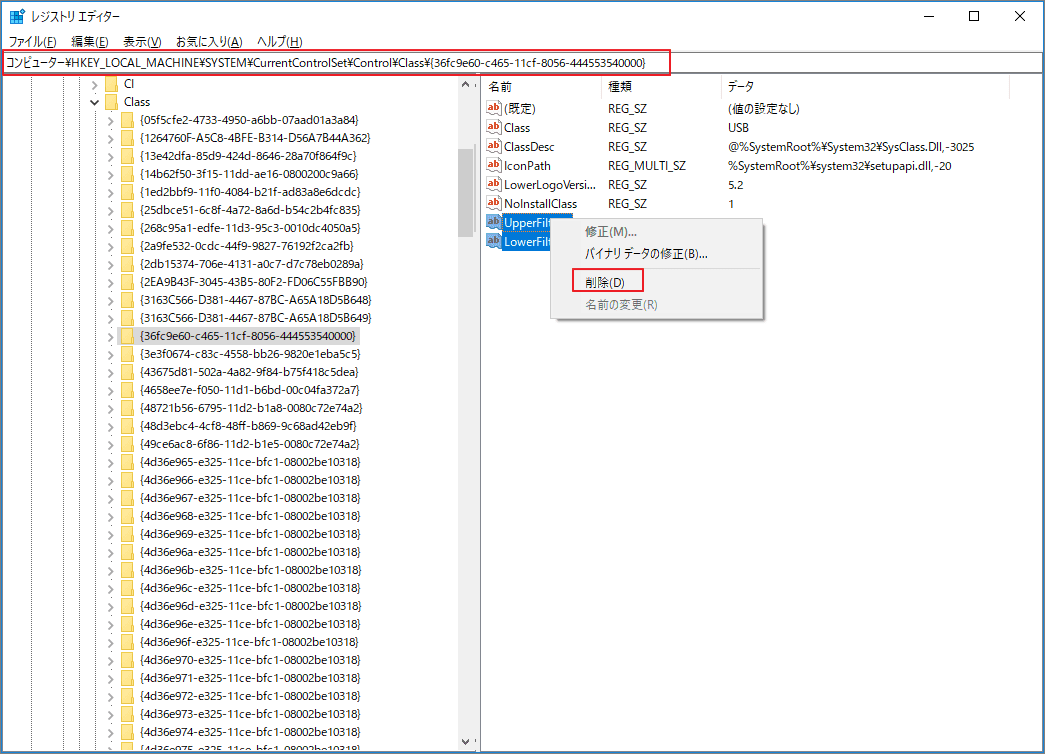Click the tree pane scroll down arrow
This screenshot has height=754, width=1045.
point(465,741)
